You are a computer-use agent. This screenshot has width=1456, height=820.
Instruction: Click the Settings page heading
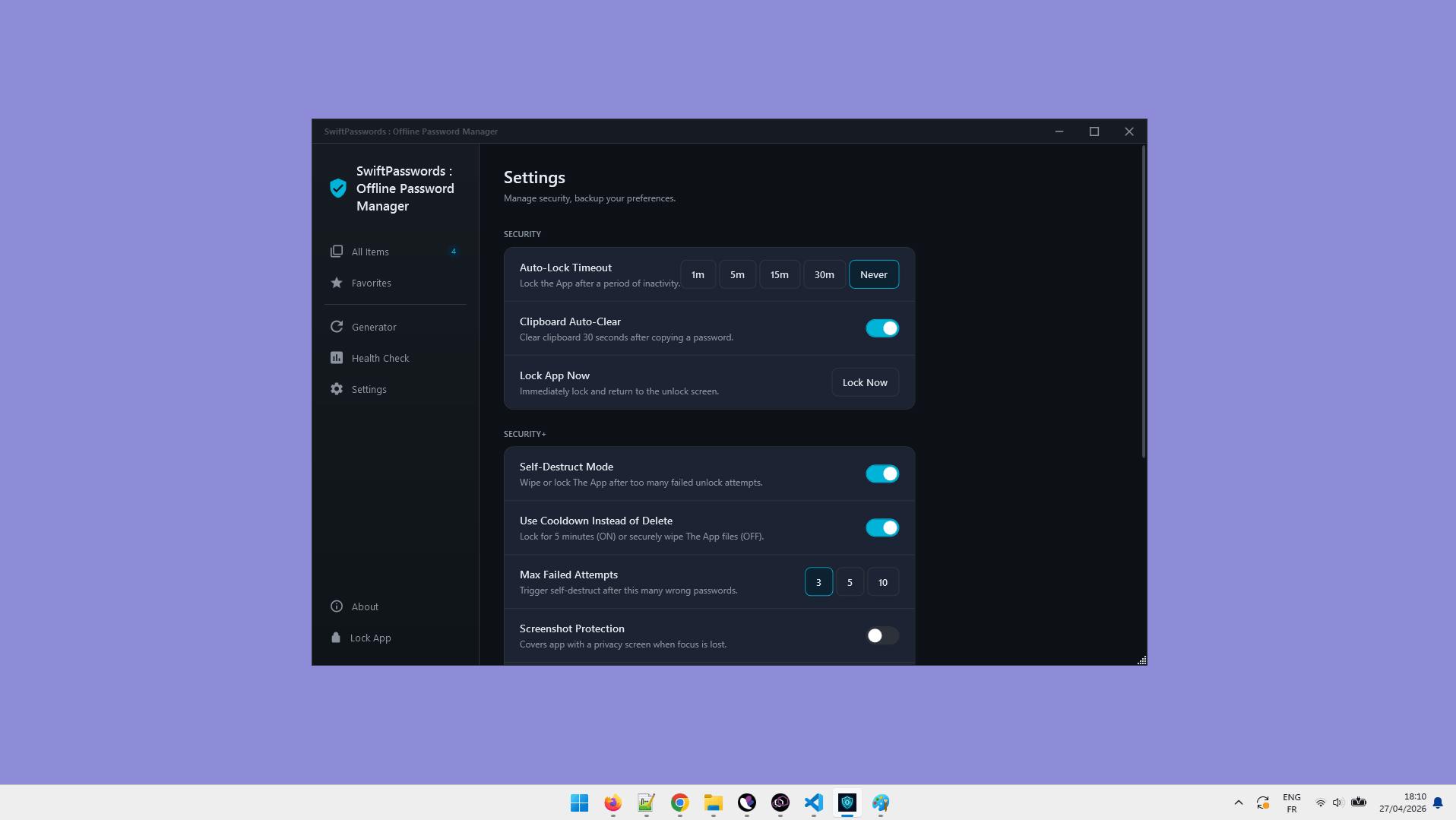pos(534,178)
